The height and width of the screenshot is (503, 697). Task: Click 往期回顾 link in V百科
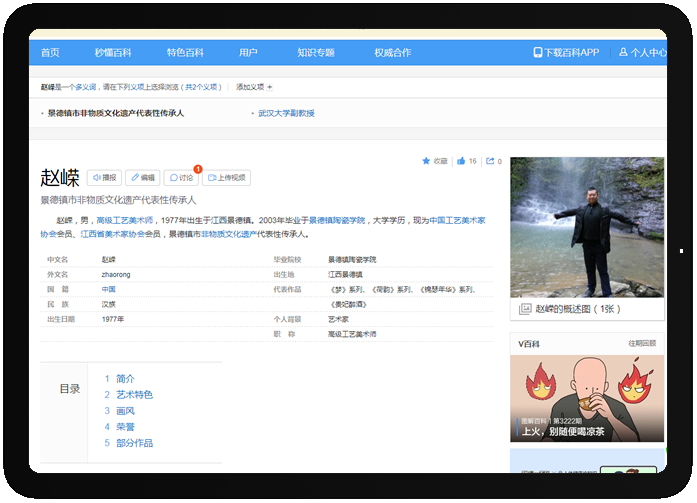pos(642,343)
